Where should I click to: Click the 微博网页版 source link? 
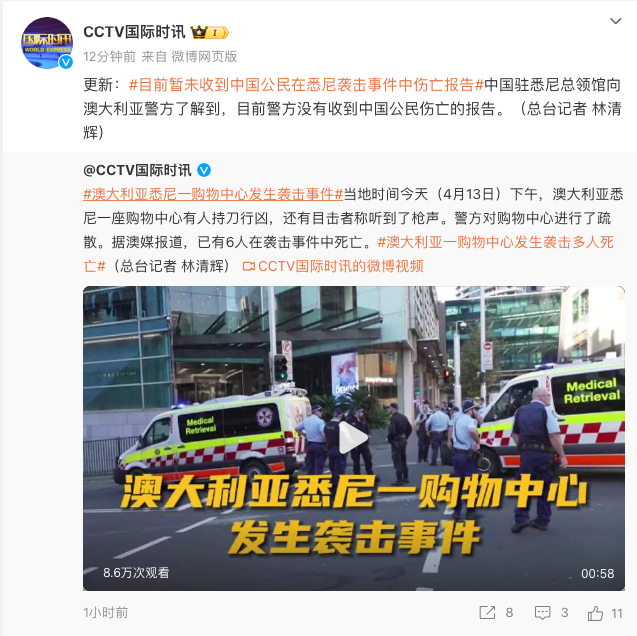click(204, 56)
